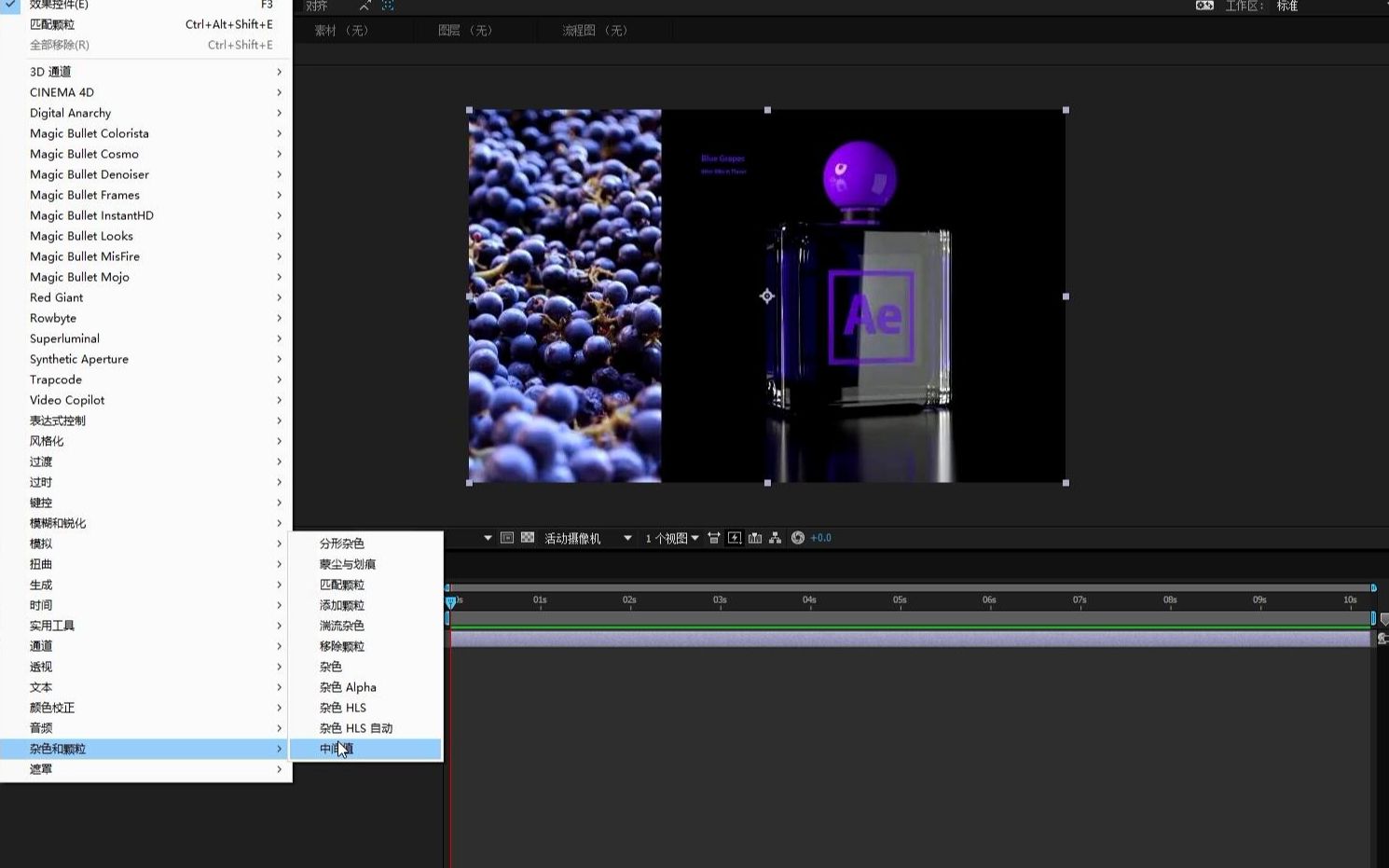Open the 颜色校正 effects submenu
Screen dimensions: 1389x868
[x=146, y=708]
